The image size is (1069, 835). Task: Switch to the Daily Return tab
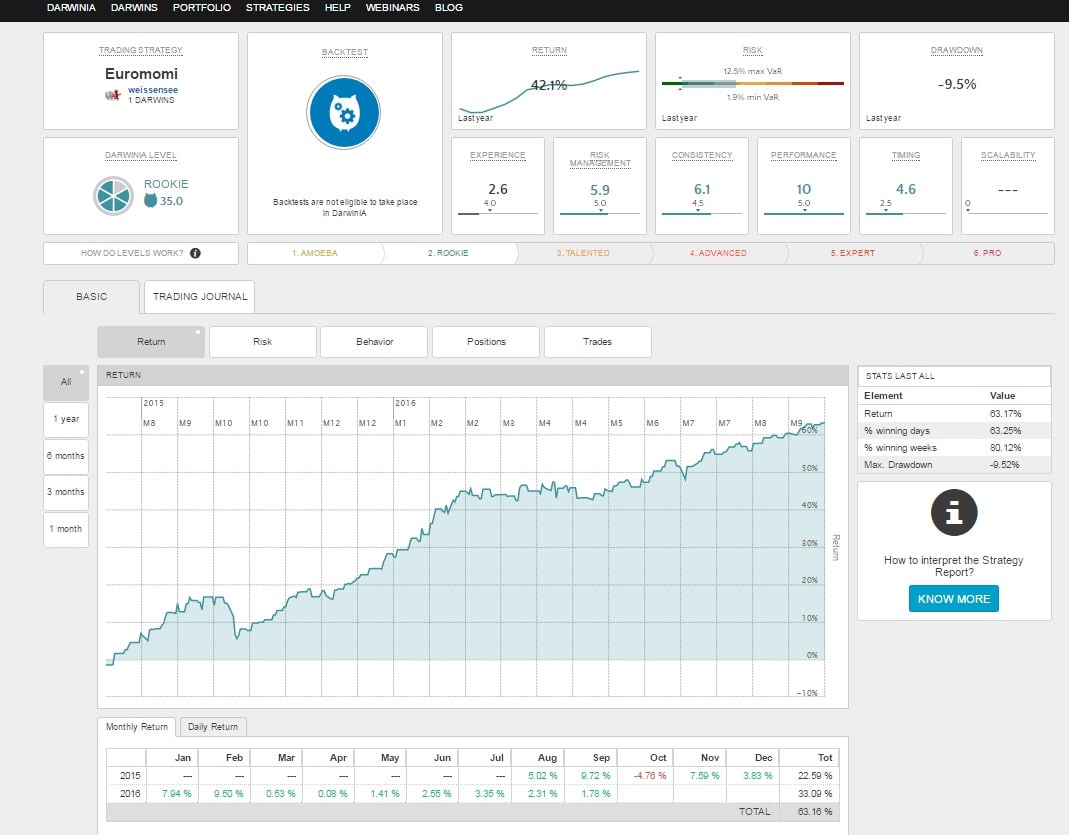(212, 727)
